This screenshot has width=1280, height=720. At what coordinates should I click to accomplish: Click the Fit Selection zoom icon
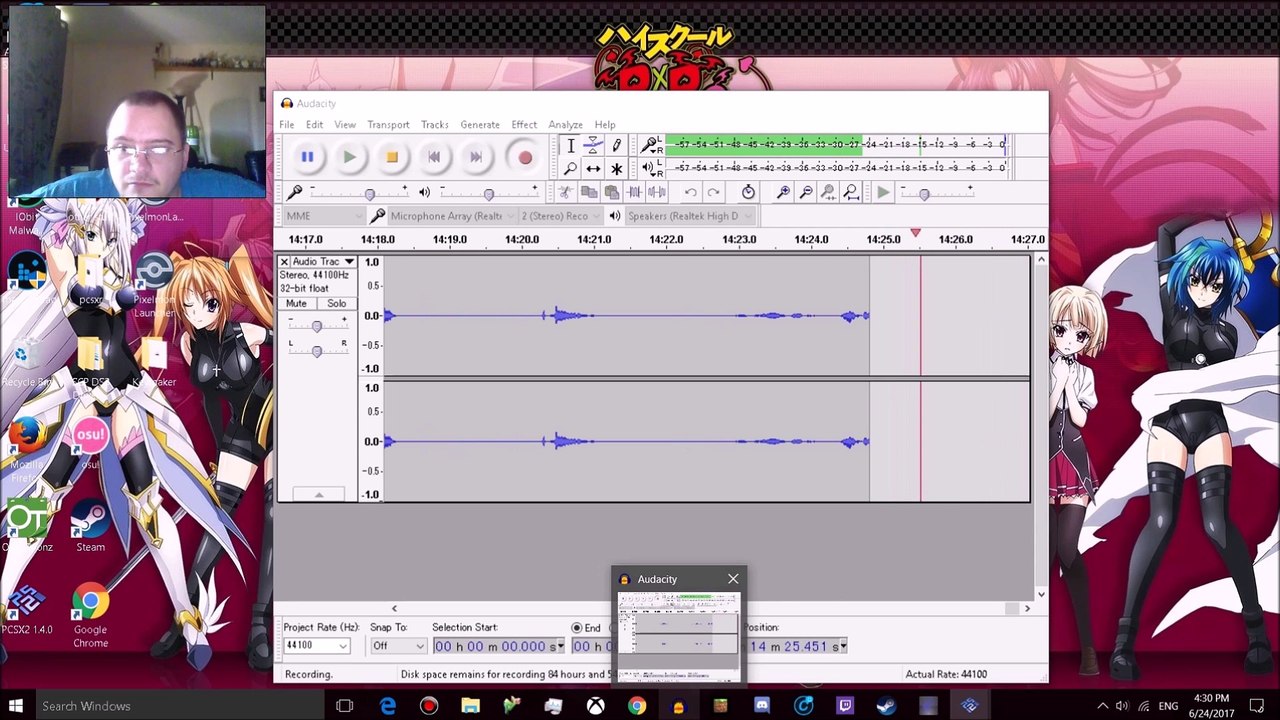point(828,192)
